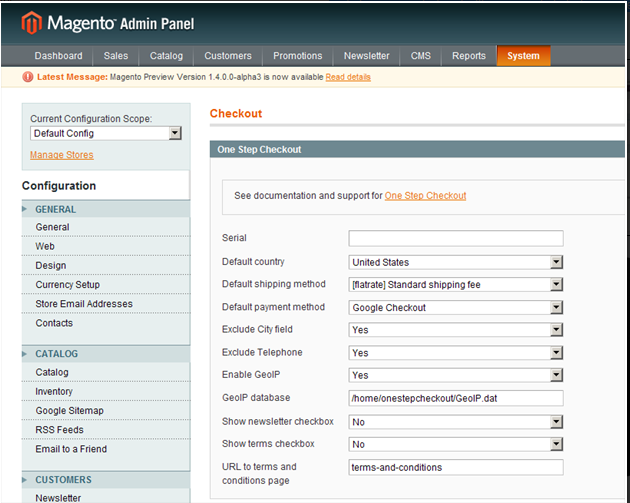Open the Default payment method dropdown

(x=456, y=308)
